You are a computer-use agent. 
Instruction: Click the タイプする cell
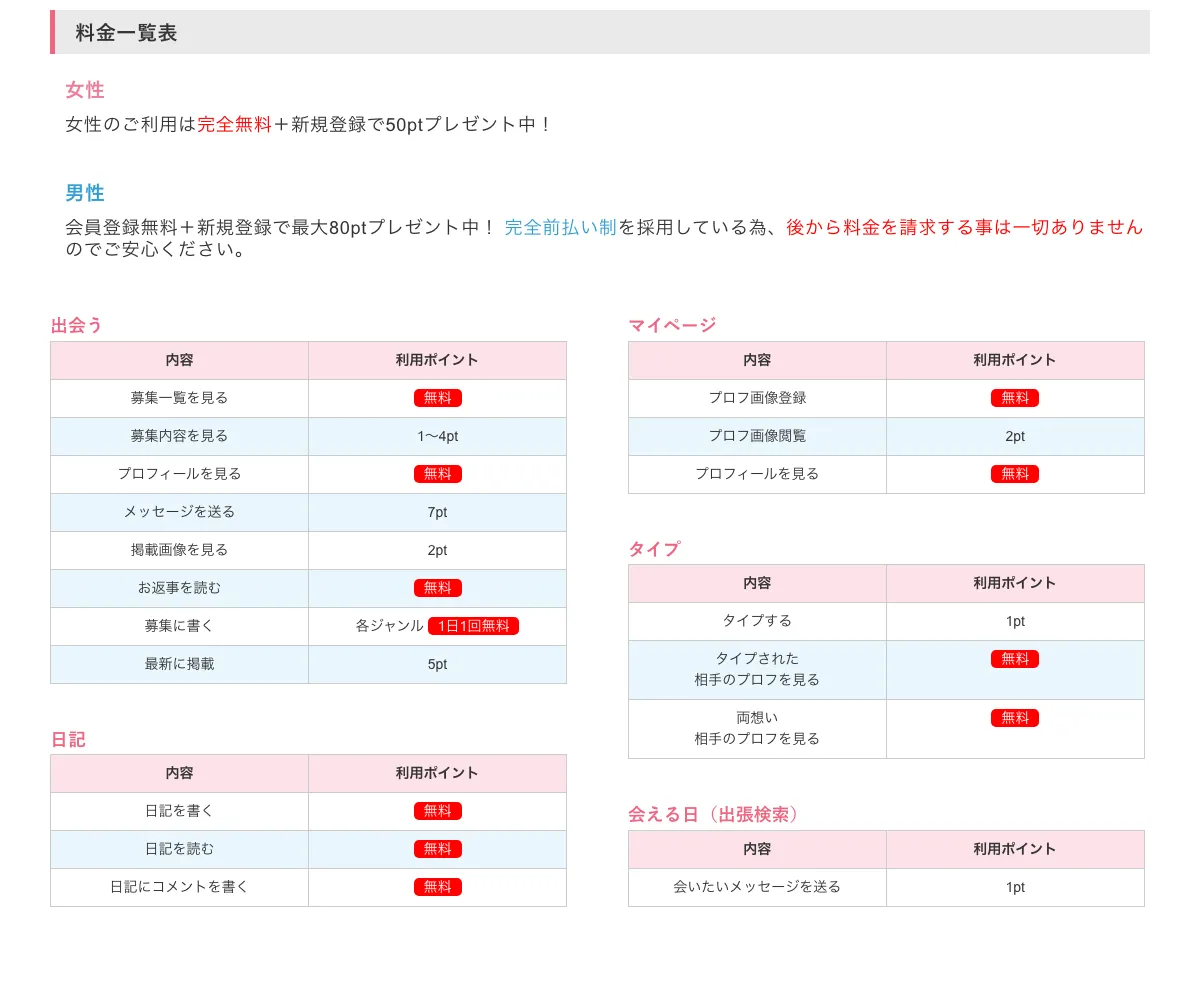tap(757, 621)
